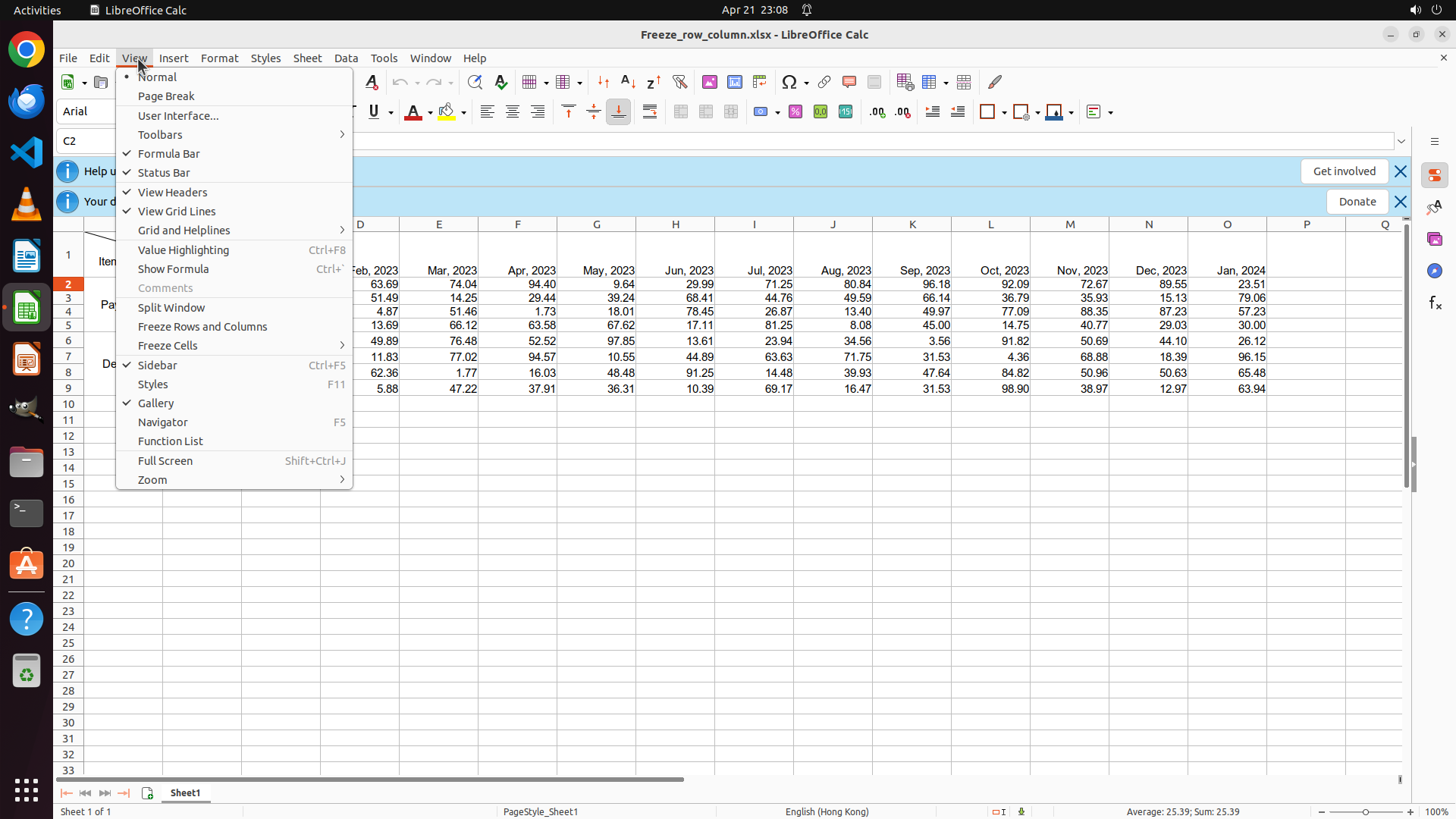Toggle View Grid Lines off

(176, 212)
